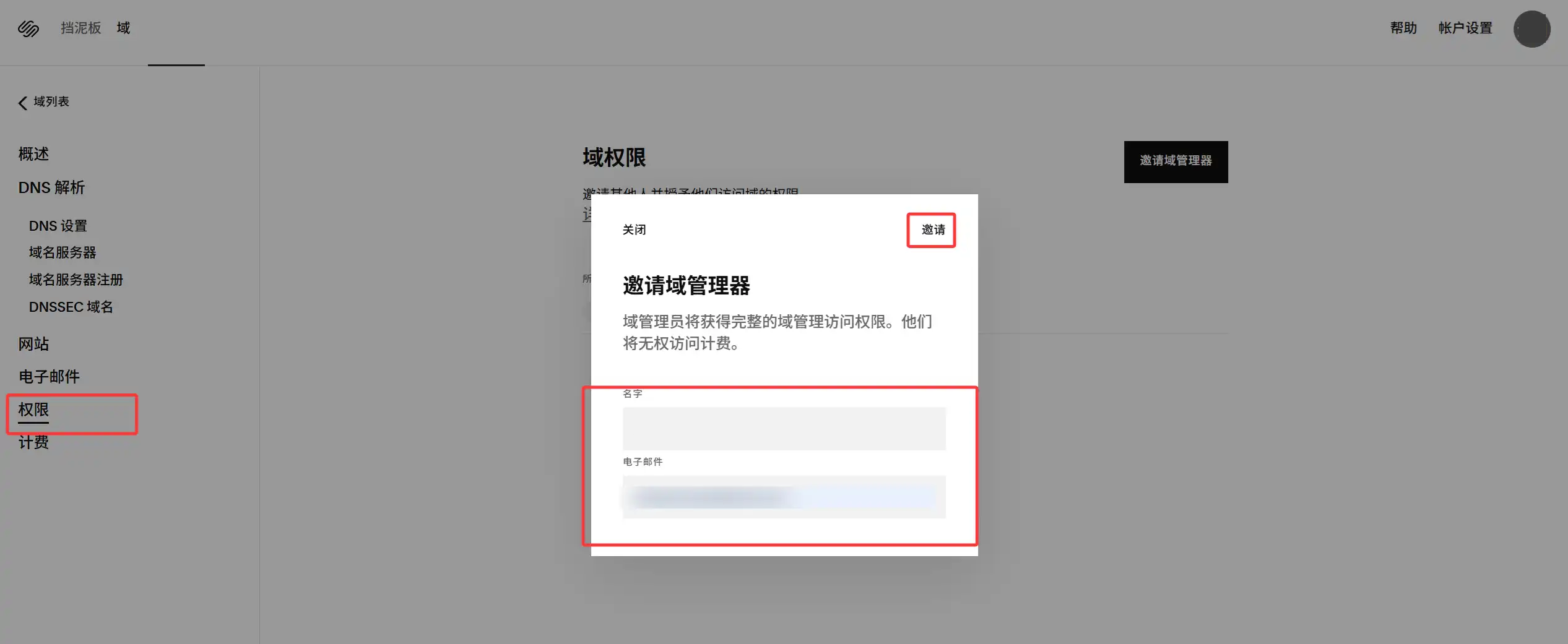Open 域名服务器注册 sub-item
The image size is (1568, 644).
coord(76,280)
